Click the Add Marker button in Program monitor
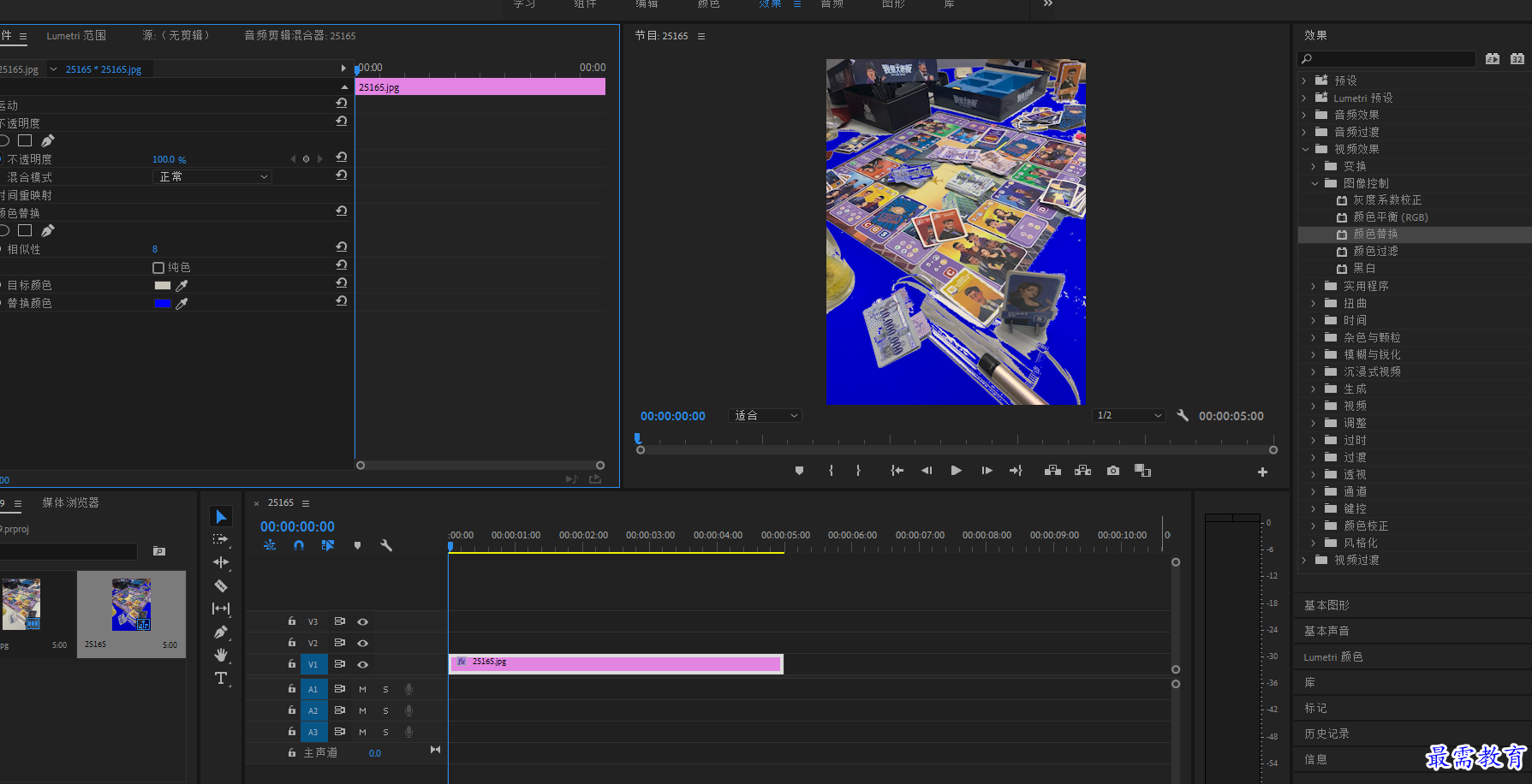 tap(799, 471)
